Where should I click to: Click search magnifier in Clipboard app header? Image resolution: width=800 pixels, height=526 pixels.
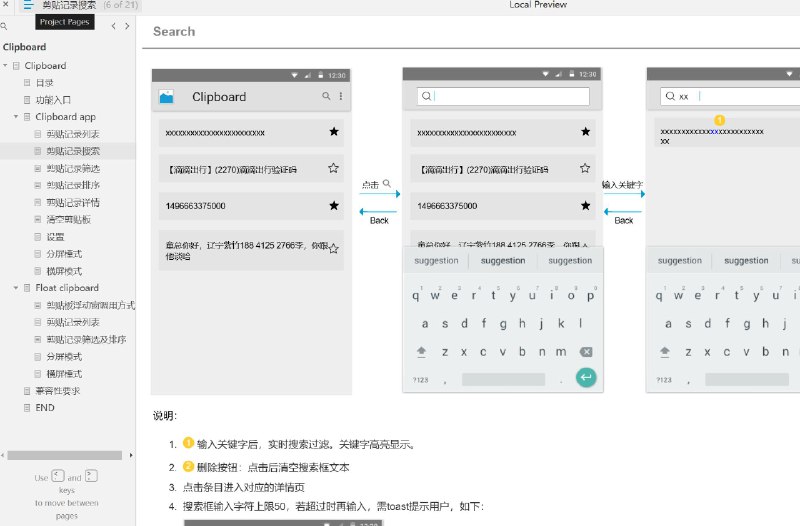pos(326,96)
